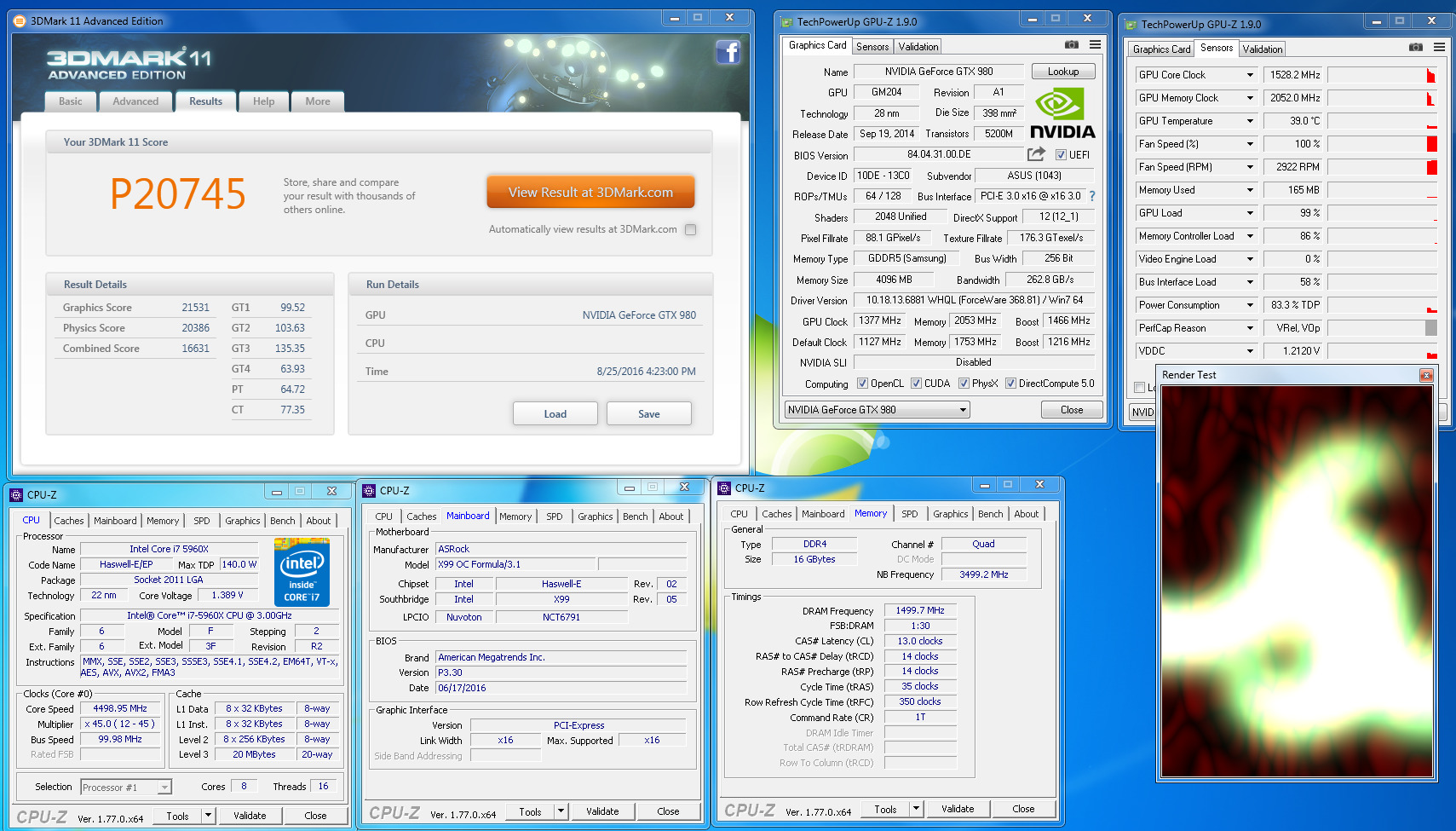Click the Driver Version field in GPU-Z
The image size is (1456, 831).
point(975,300)
